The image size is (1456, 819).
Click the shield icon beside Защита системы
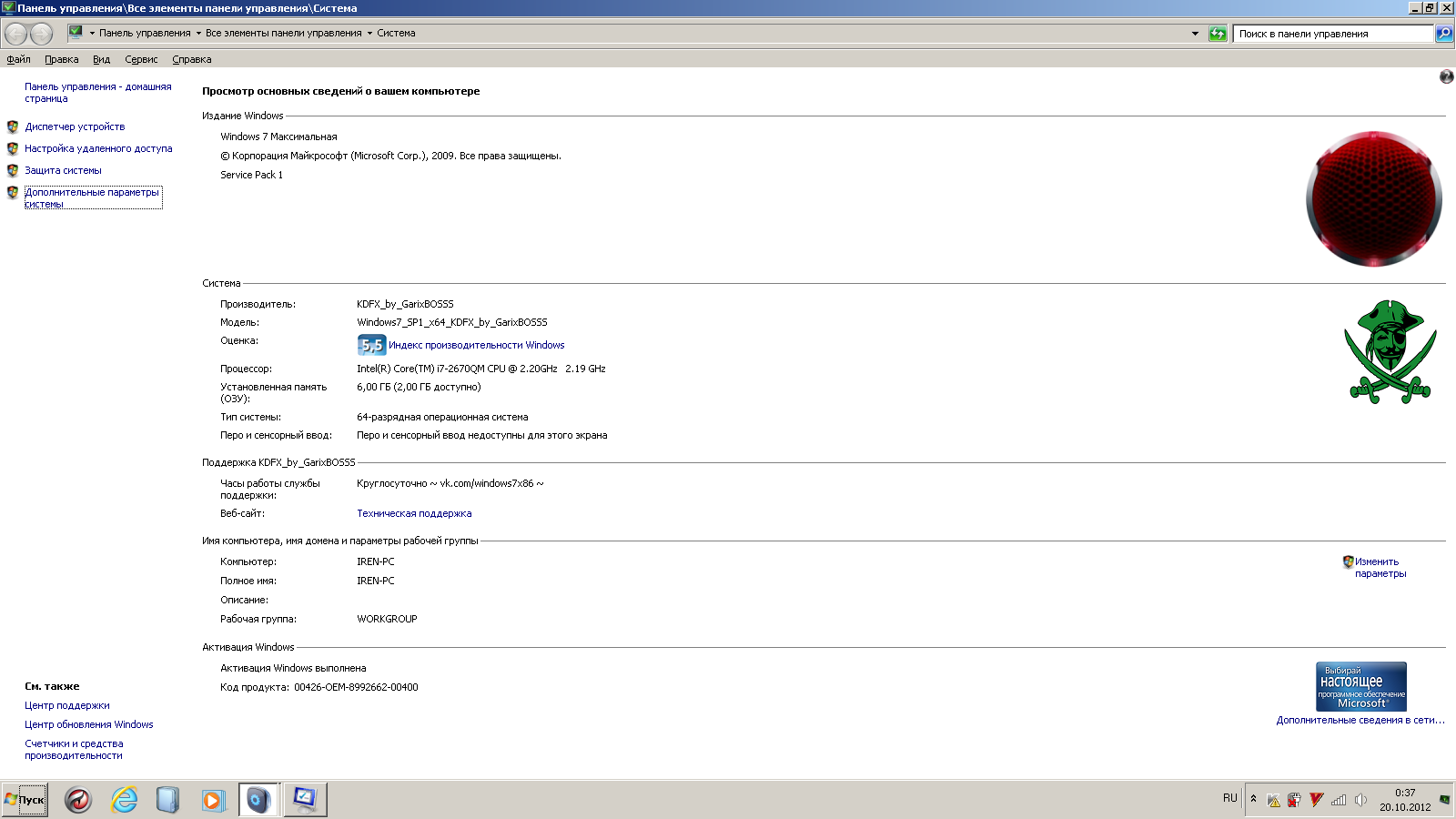click(x=13, y=170)
